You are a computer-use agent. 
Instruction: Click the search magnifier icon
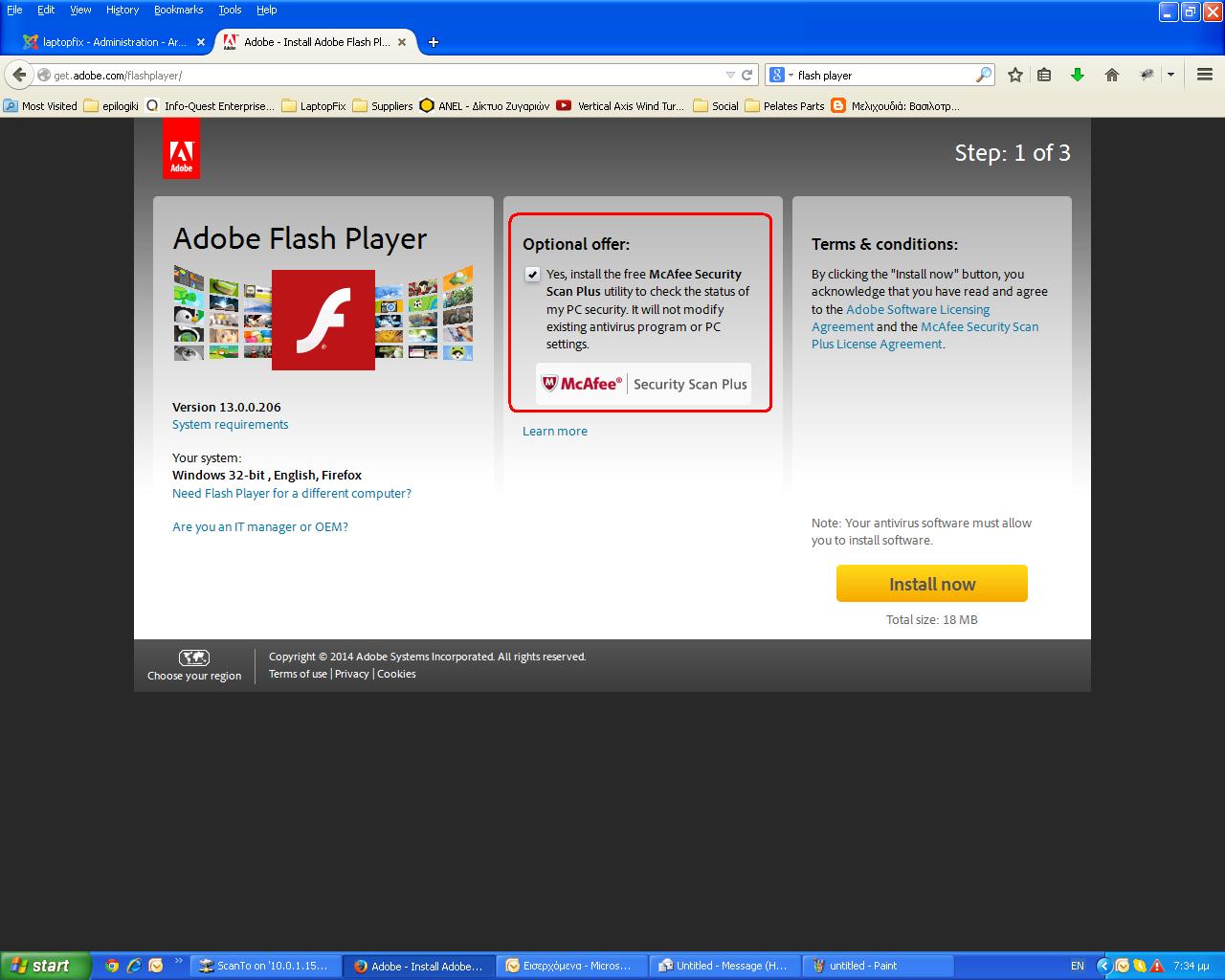pyautogui.click(x=983, y=75)
